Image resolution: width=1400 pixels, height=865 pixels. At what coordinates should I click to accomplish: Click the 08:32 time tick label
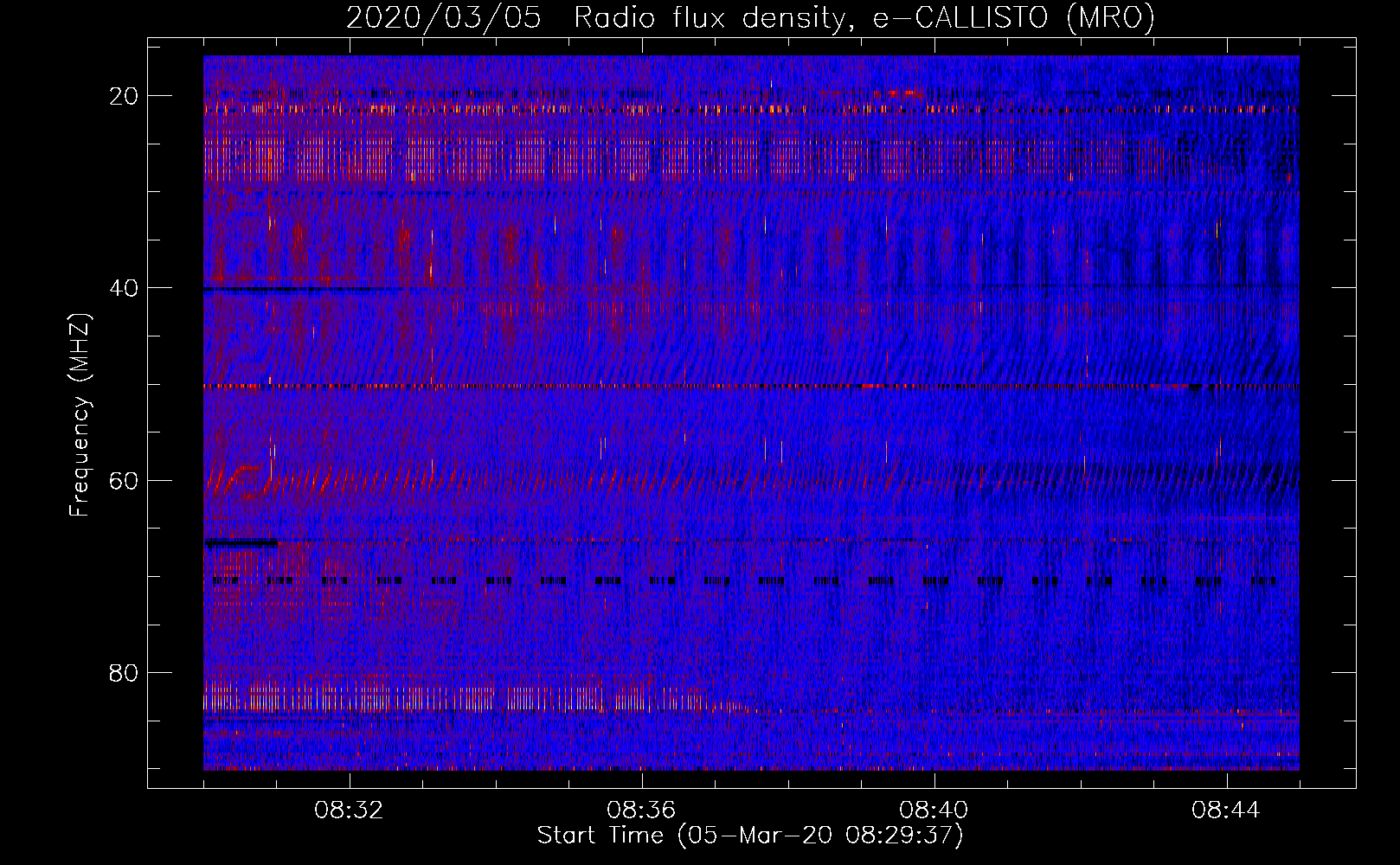(x=349, y=811)
